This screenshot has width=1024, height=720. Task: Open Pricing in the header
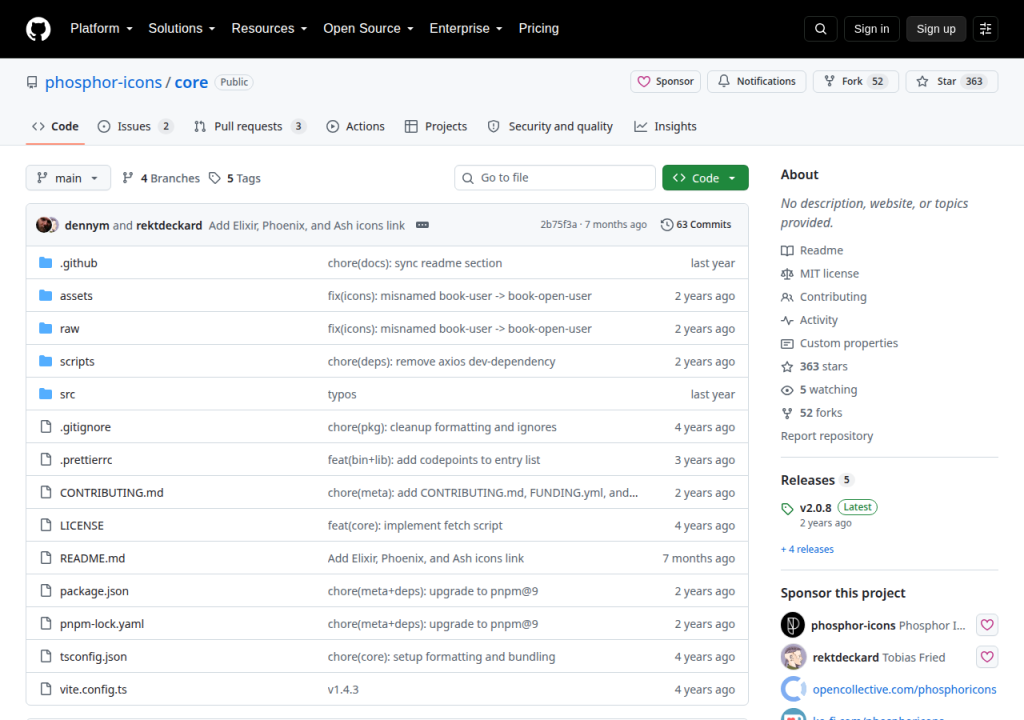coord(539,29)
